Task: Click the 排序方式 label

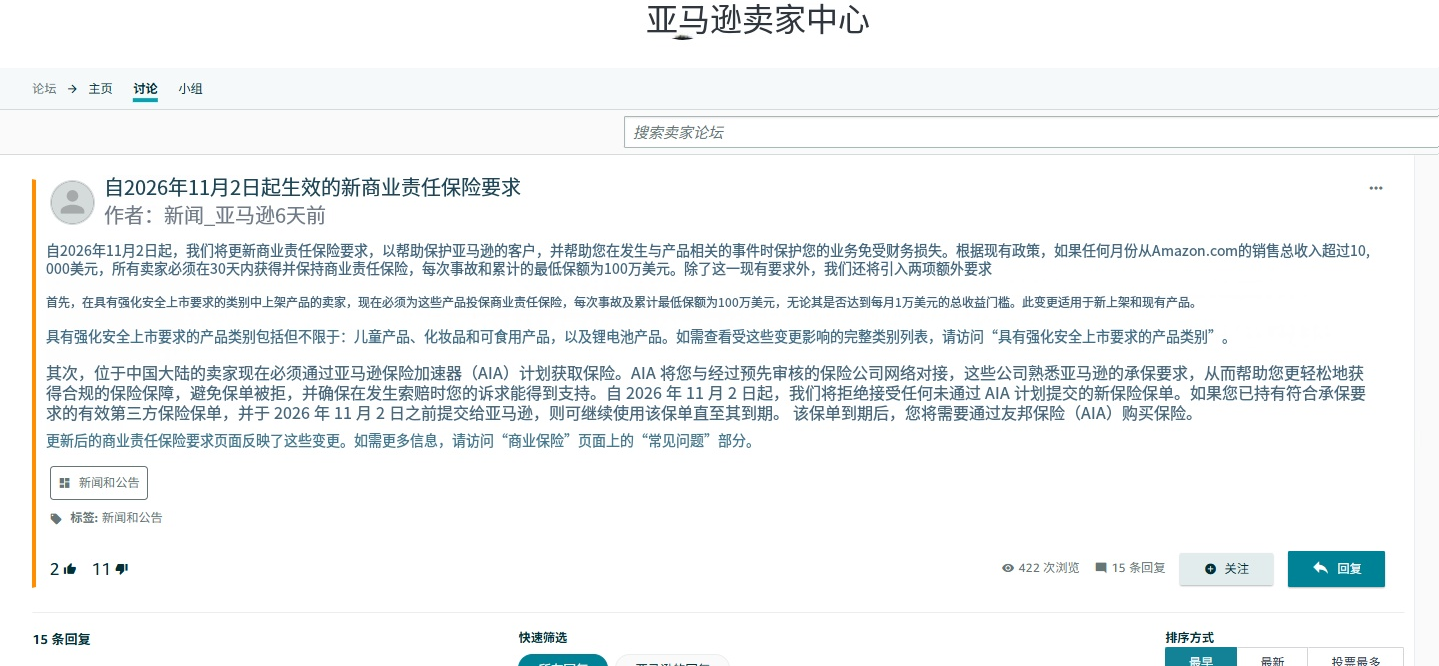Action: (x=1189, y=638)
